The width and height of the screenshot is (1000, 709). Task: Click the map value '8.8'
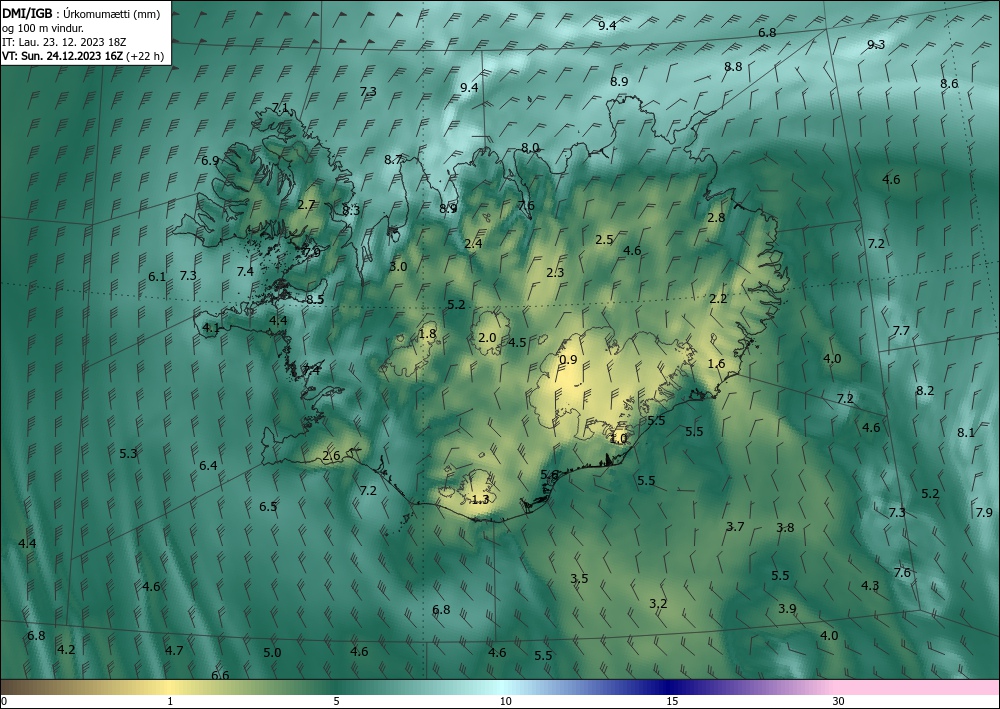click(733, 66)
